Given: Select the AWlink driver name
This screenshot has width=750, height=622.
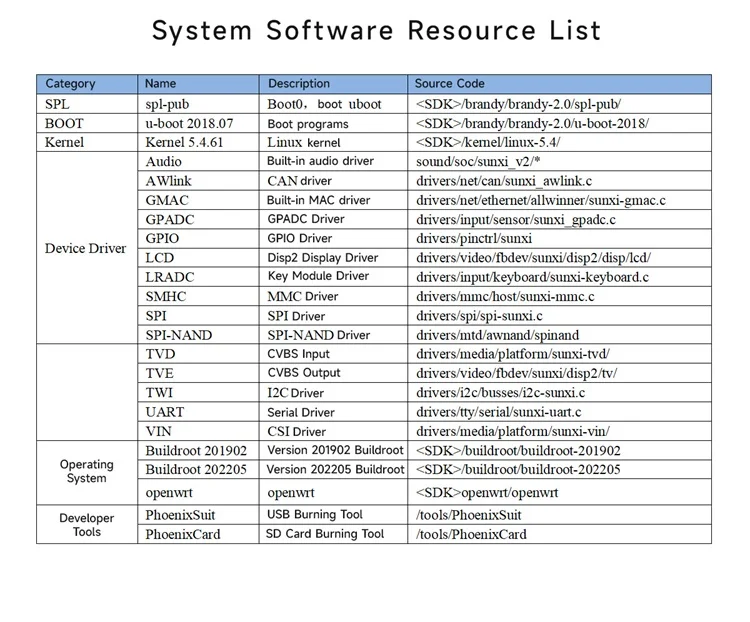Looking at the screenshot, I should [170, 181].
